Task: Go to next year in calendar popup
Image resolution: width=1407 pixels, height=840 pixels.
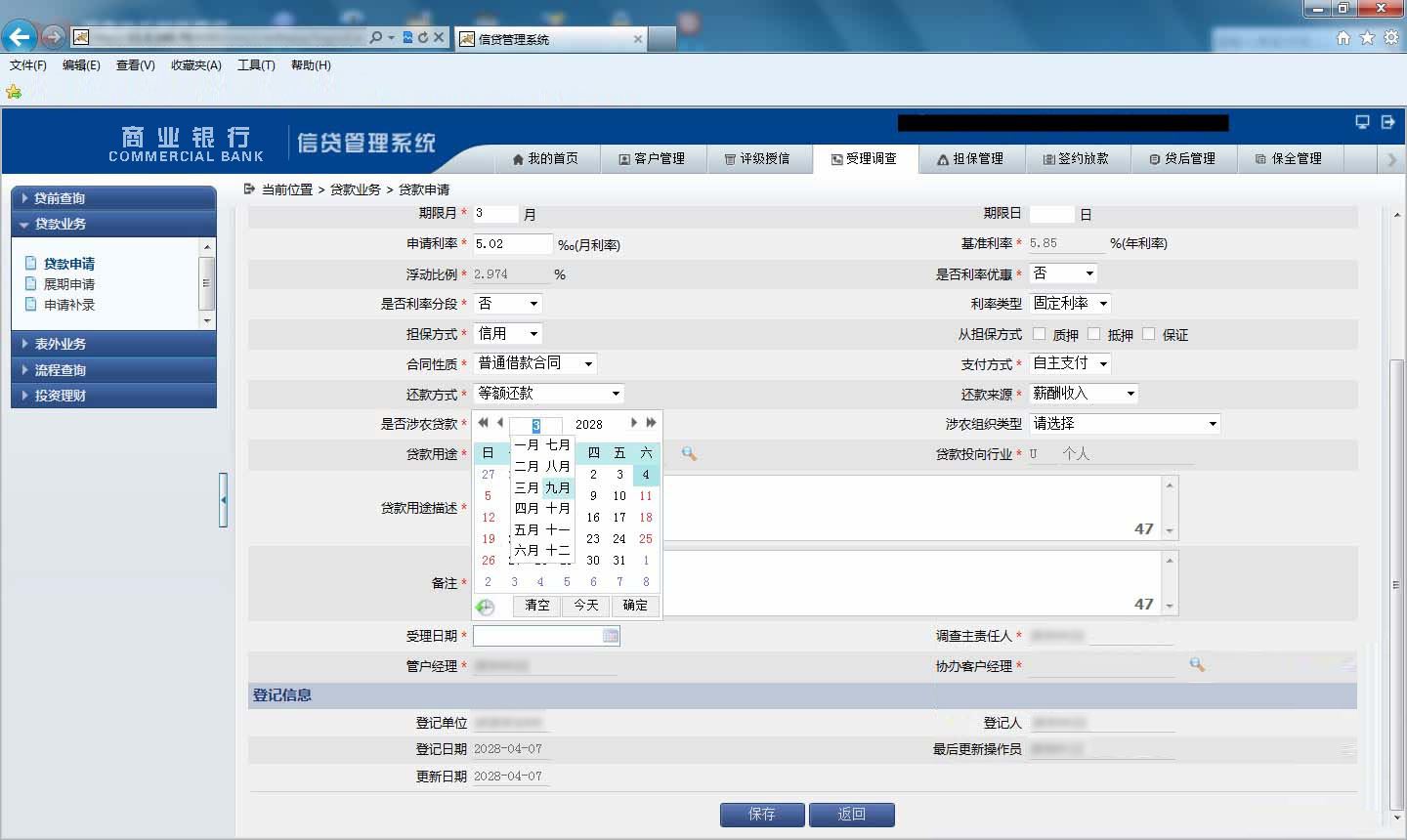Action: coord(651,423)
